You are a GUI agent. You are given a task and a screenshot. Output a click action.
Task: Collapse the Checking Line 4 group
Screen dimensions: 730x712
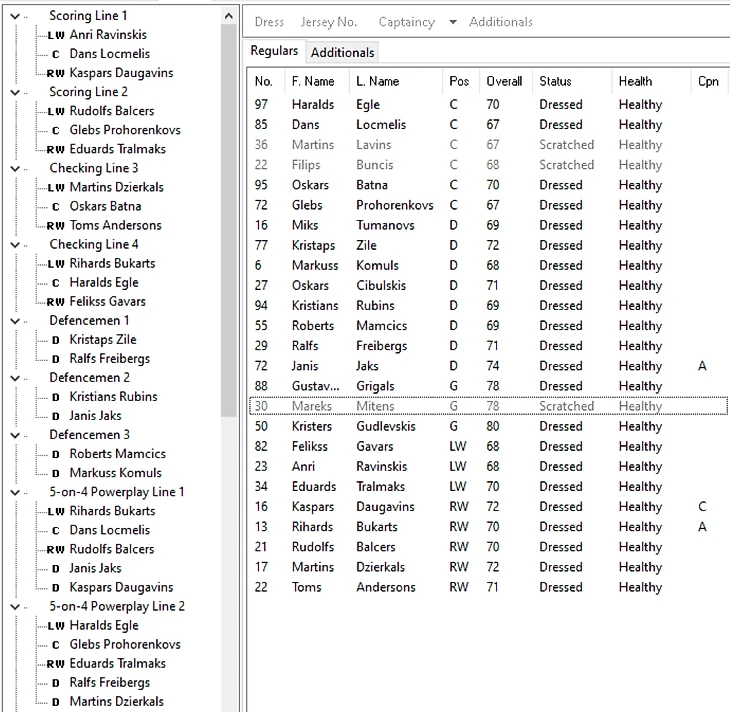pyautogui.click(x=14, y=244)
